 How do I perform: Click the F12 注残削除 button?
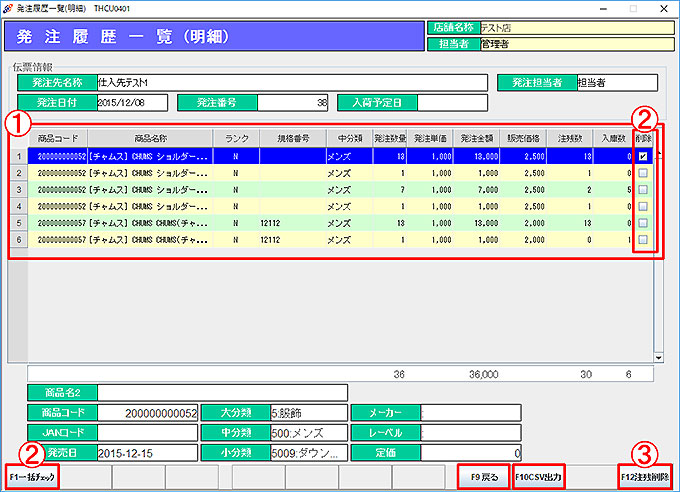[x=645, y=477]
